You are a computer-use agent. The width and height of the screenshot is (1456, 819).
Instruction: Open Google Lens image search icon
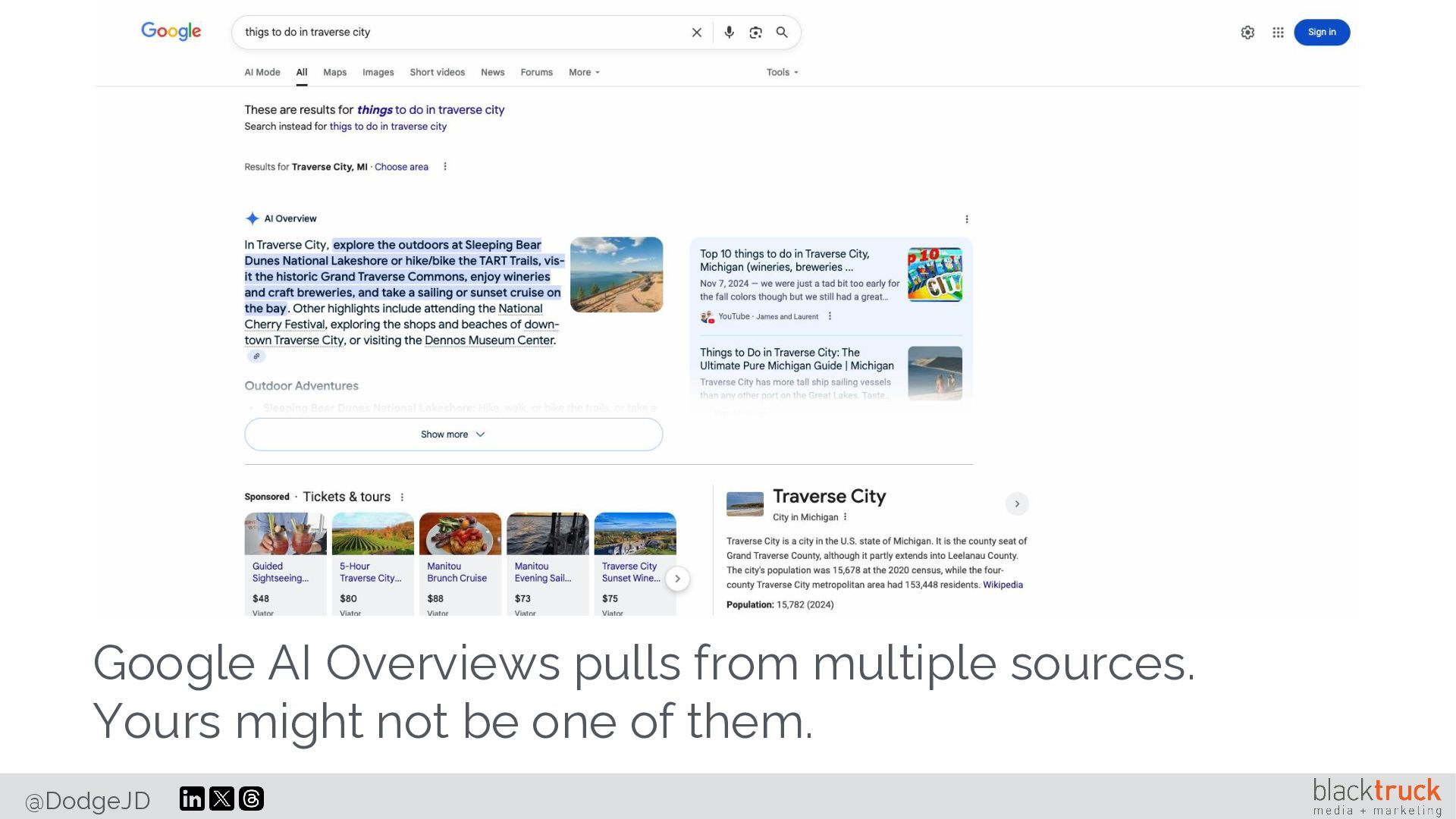[755, 33]
